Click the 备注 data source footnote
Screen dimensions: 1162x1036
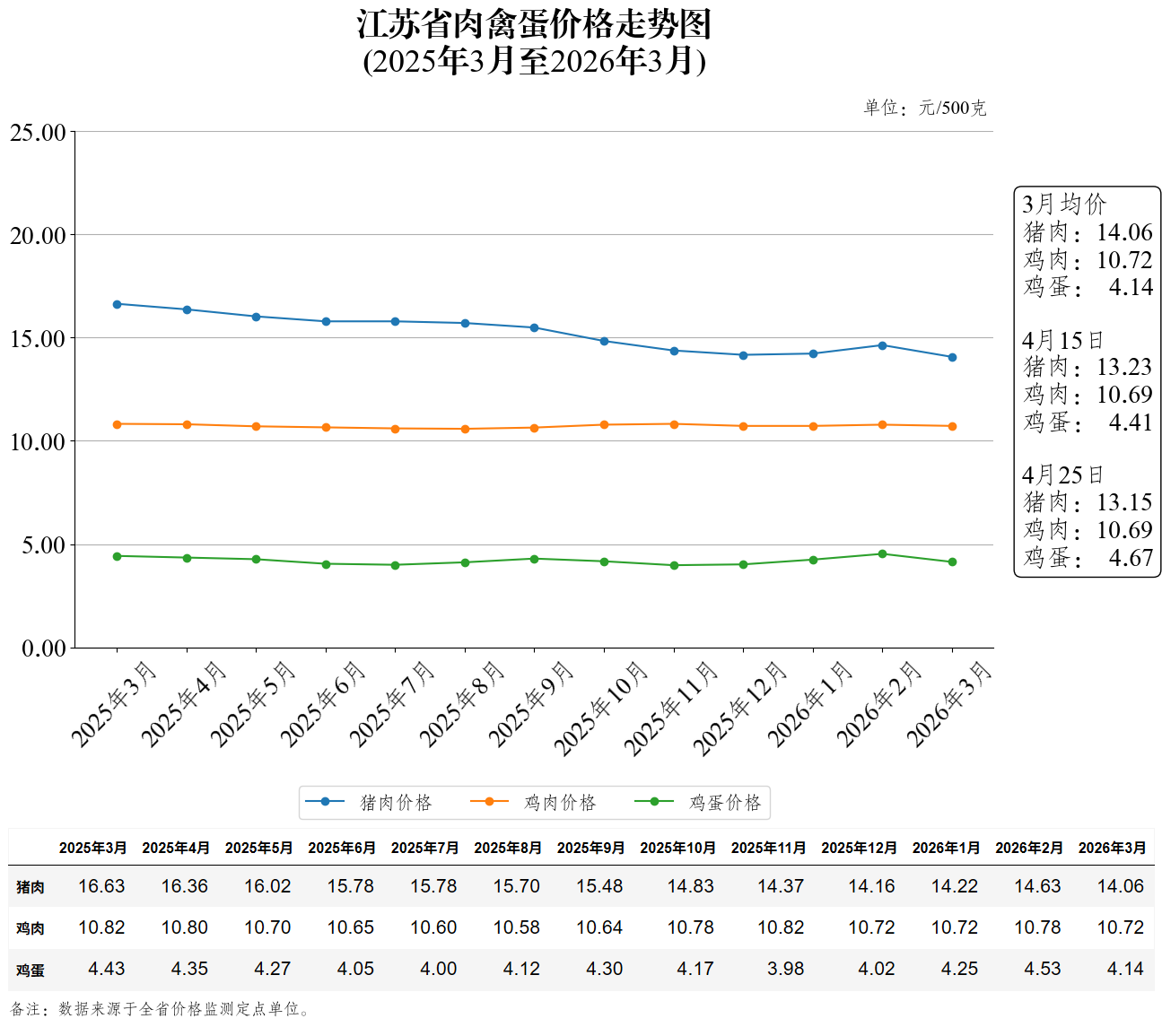(161, 1009)
